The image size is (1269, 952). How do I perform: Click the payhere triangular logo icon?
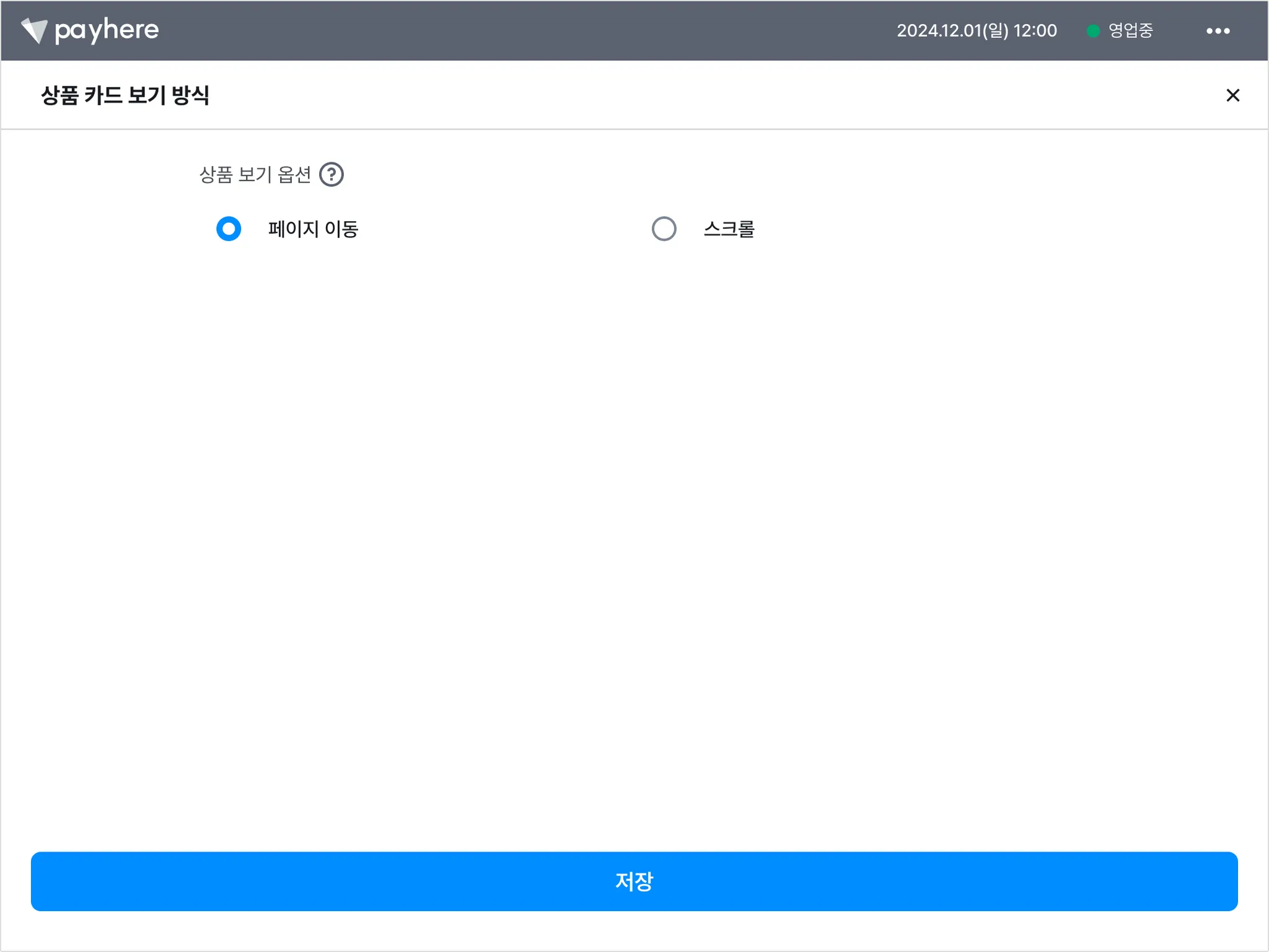[x=34, y=30]
